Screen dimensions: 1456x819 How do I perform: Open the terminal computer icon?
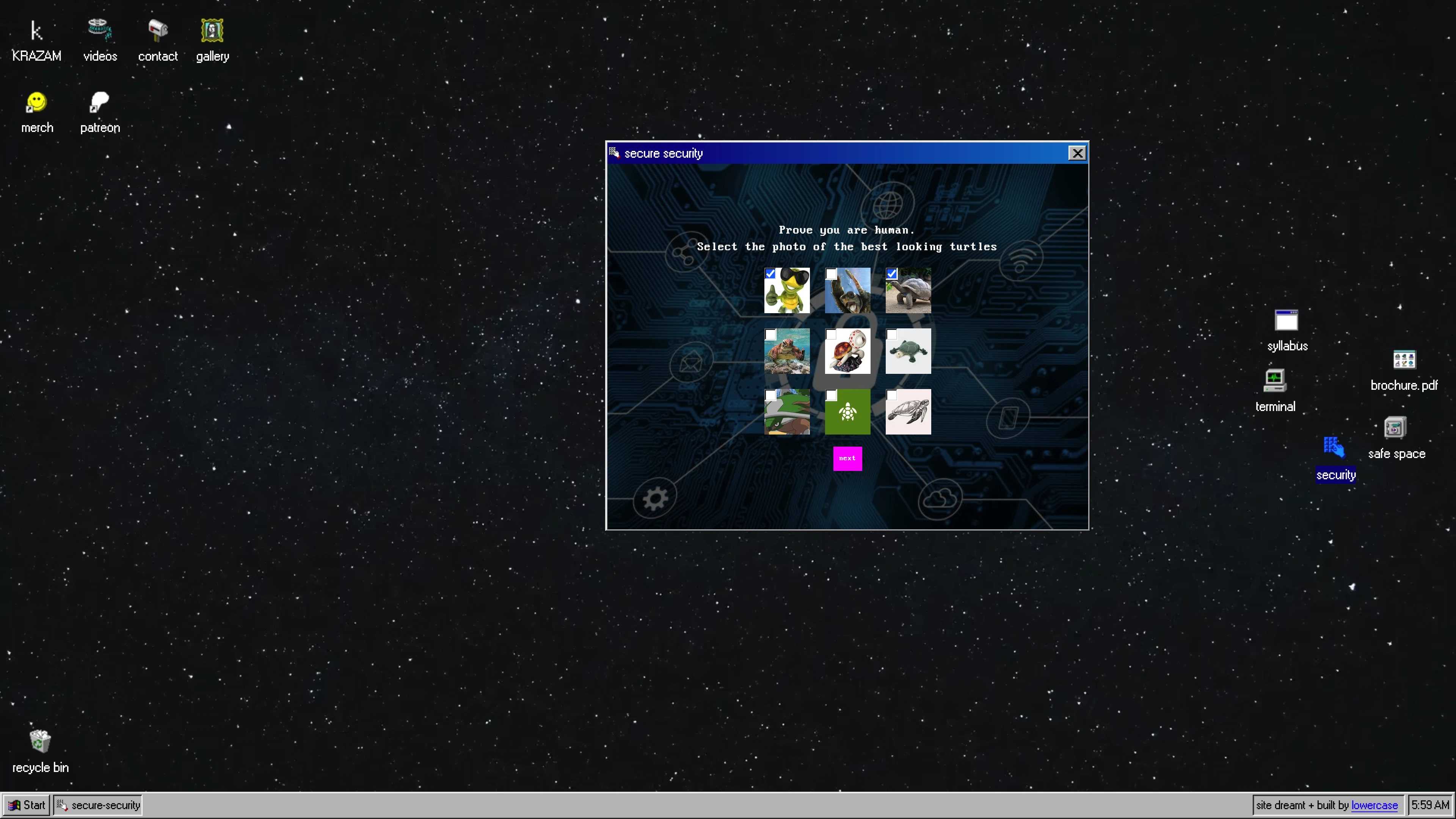(x=1274, y=381)
